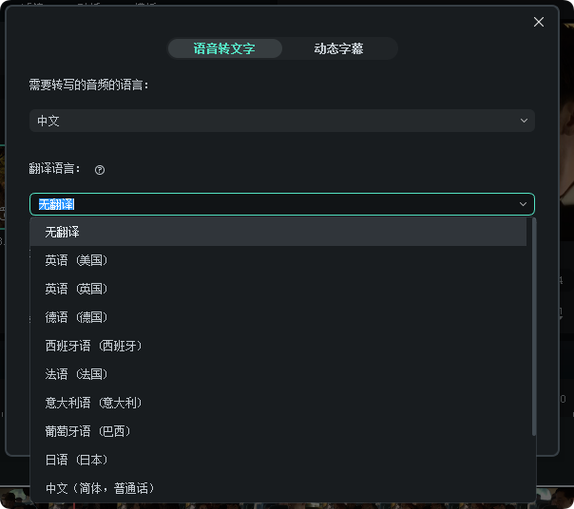574x509 pixels.
Task: Select 德语（德国） in the list
Action: 278,317
